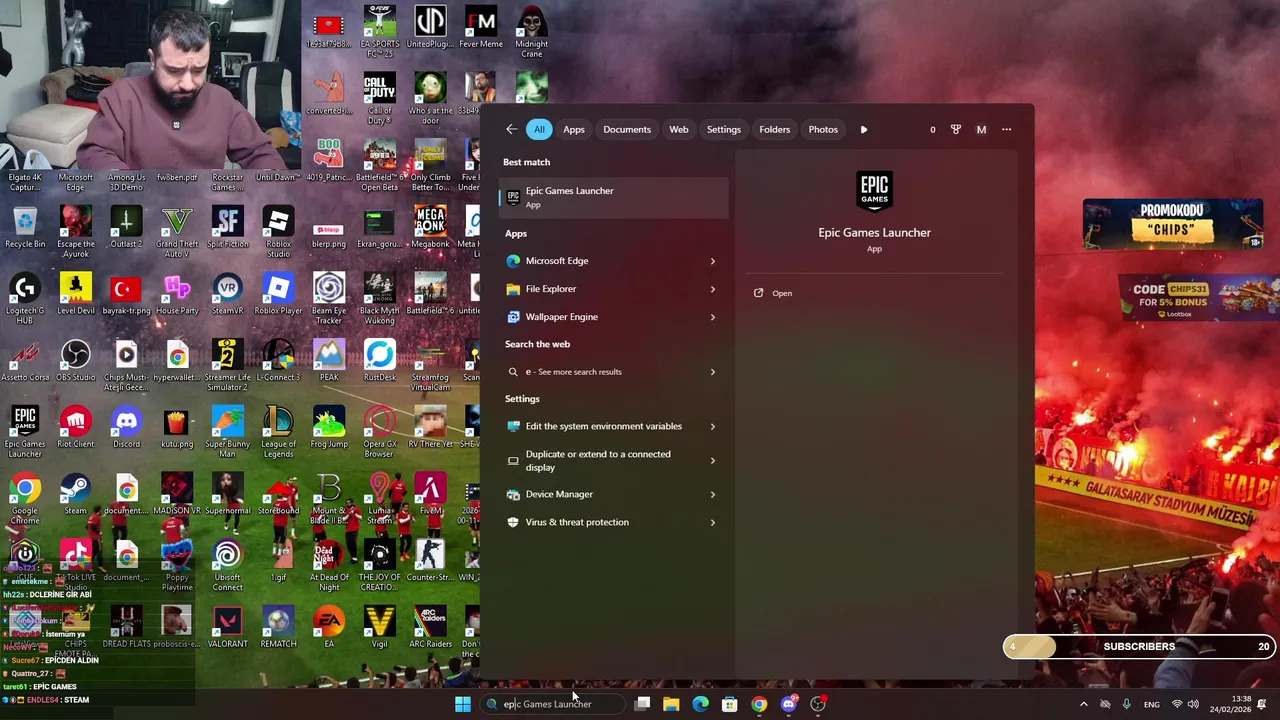Click See more search results web entry

(x=600, y=372)
